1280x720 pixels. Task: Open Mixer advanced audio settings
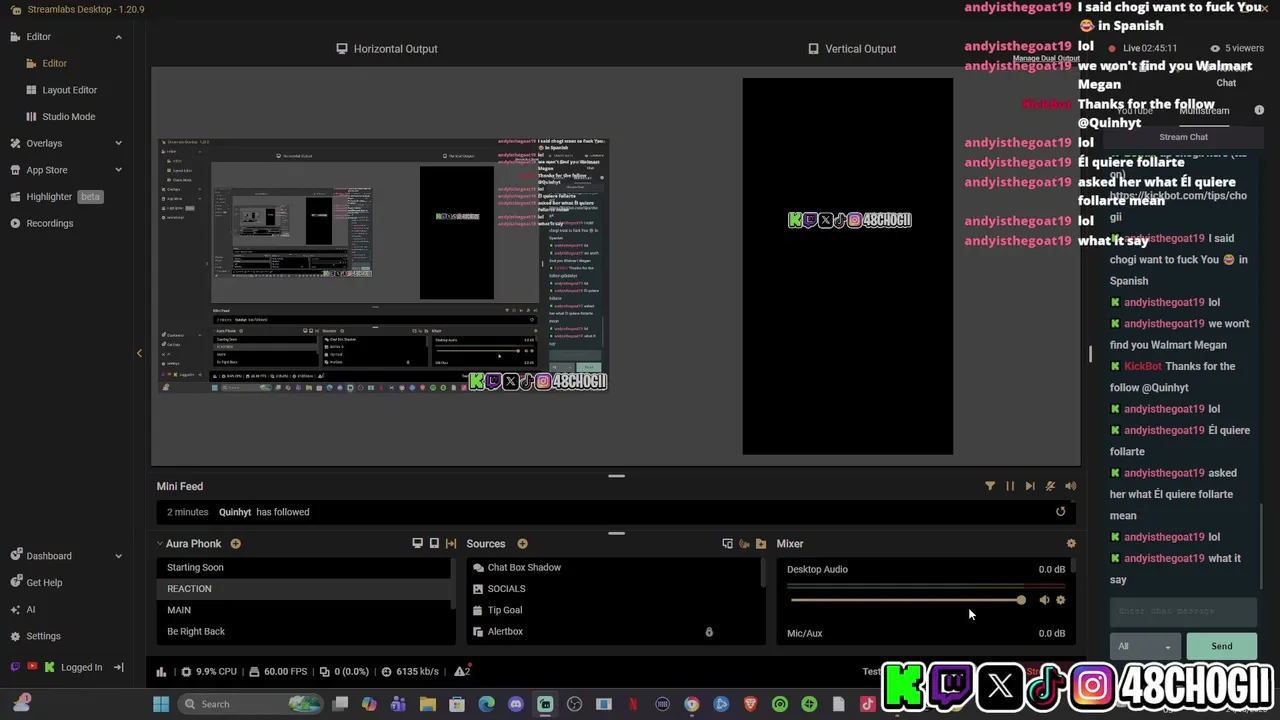1071,544
